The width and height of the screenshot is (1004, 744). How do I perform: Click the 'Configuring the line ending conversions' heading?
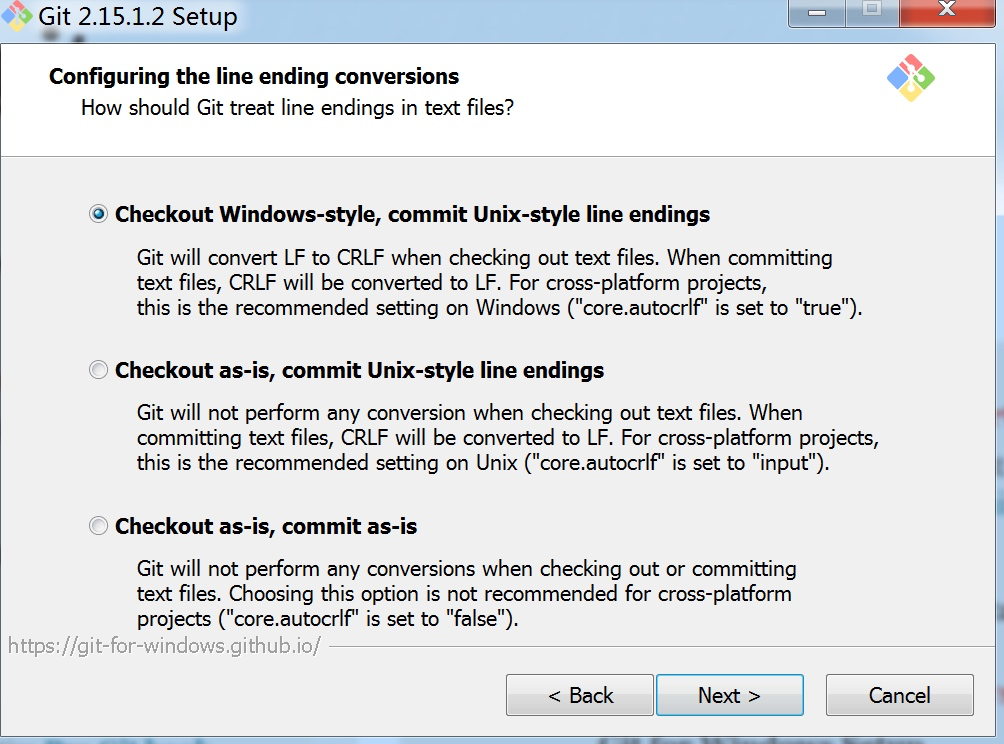254,76
